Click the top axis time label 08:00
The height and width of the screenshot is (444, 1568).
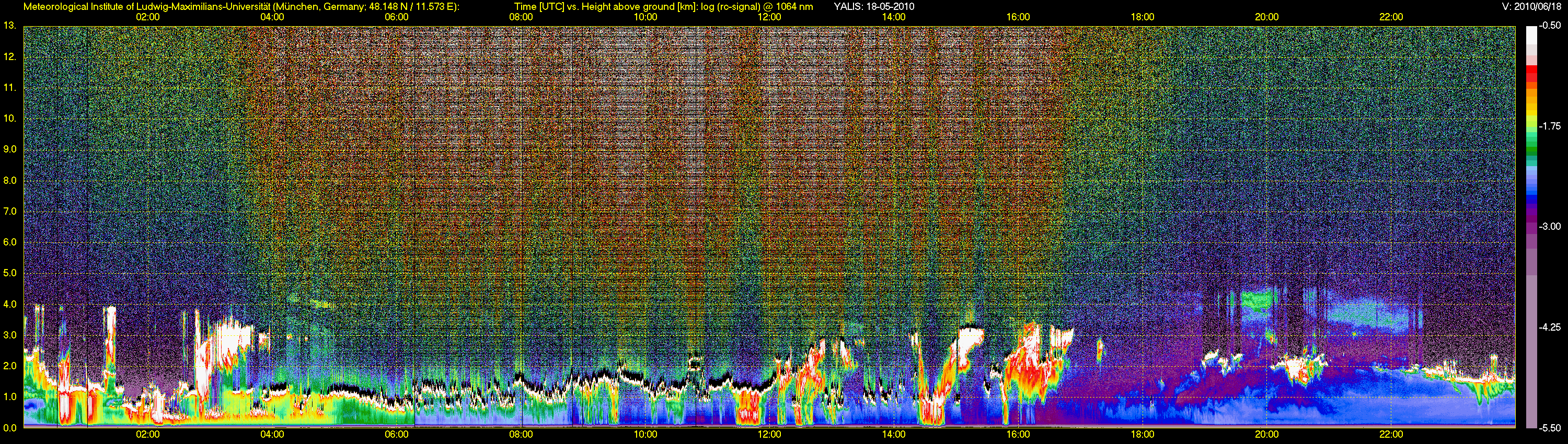pos(521,17)
